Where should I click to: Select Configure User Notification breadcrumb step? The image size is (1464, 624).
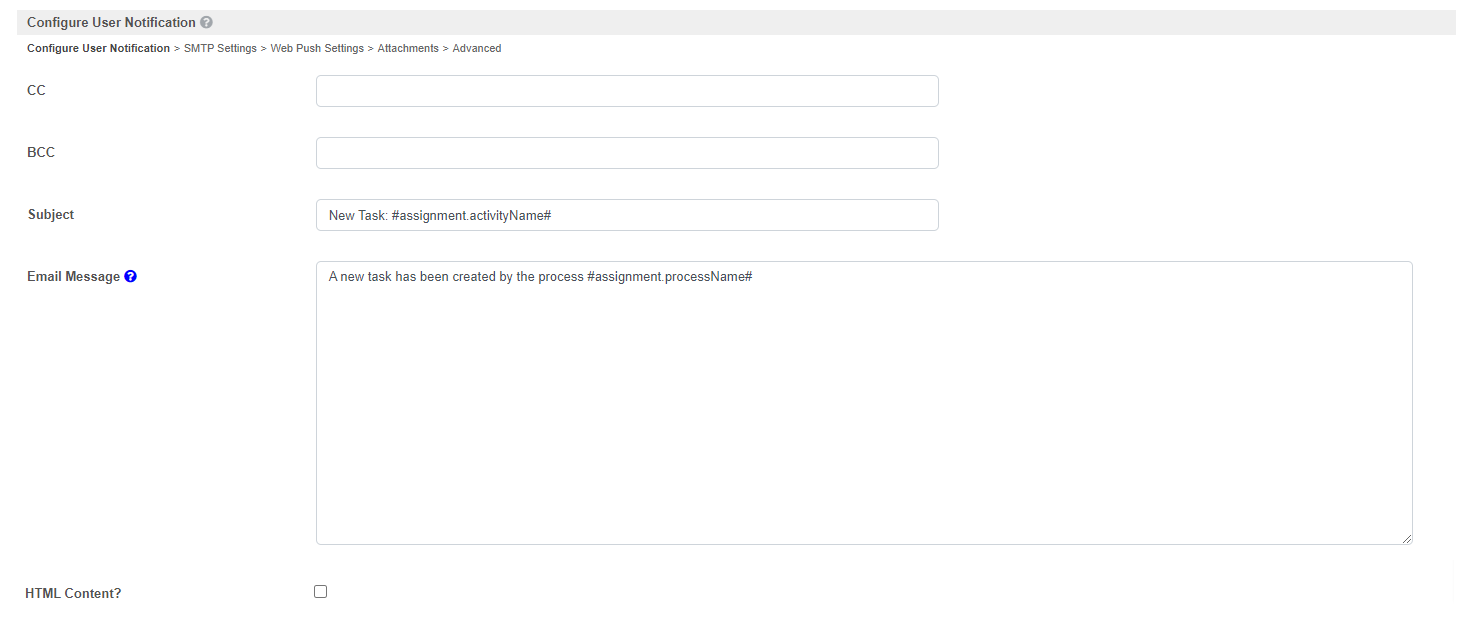[x=98, y=48]
